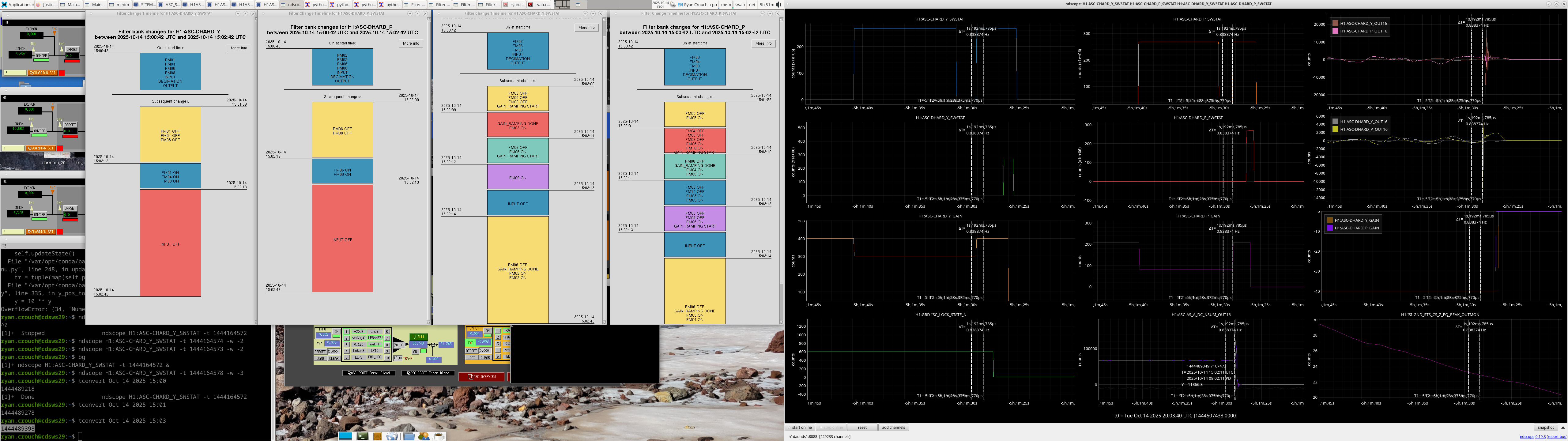Click the green FULL related-display button

[x=419, y=337]
